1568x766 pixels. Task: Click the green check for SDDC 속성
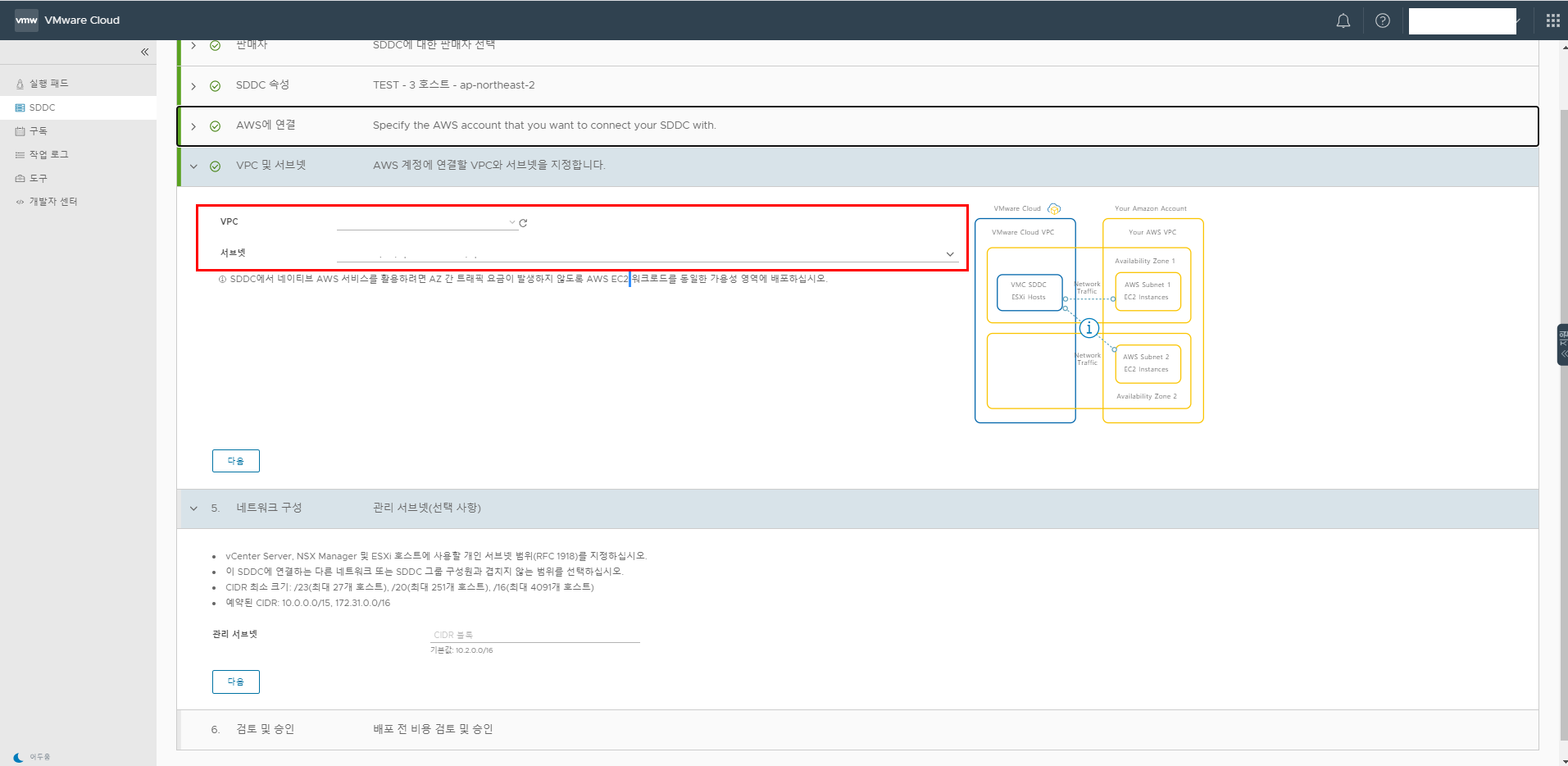click(x=215, y=86)
